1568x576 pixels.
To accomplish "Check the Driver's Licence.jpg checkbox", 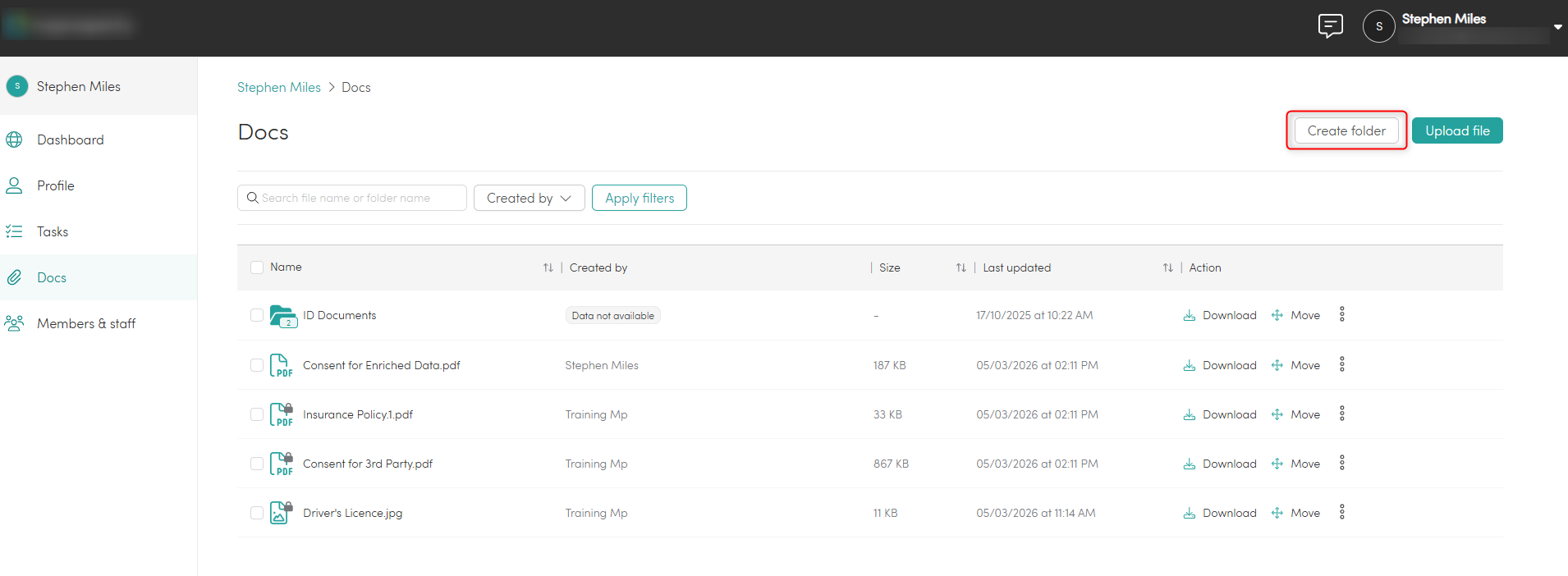I will point(257,513).
